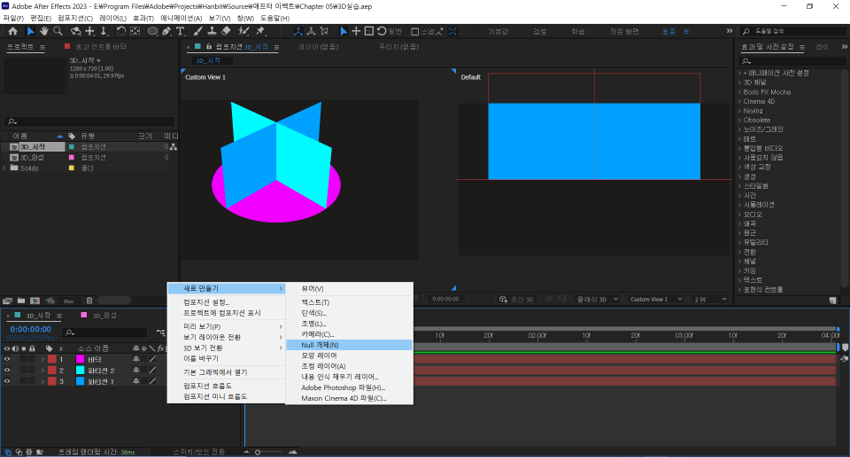Click 컴포지션 설정... in context menu
The image size is (850, 457).
click(x=226, y=302)
